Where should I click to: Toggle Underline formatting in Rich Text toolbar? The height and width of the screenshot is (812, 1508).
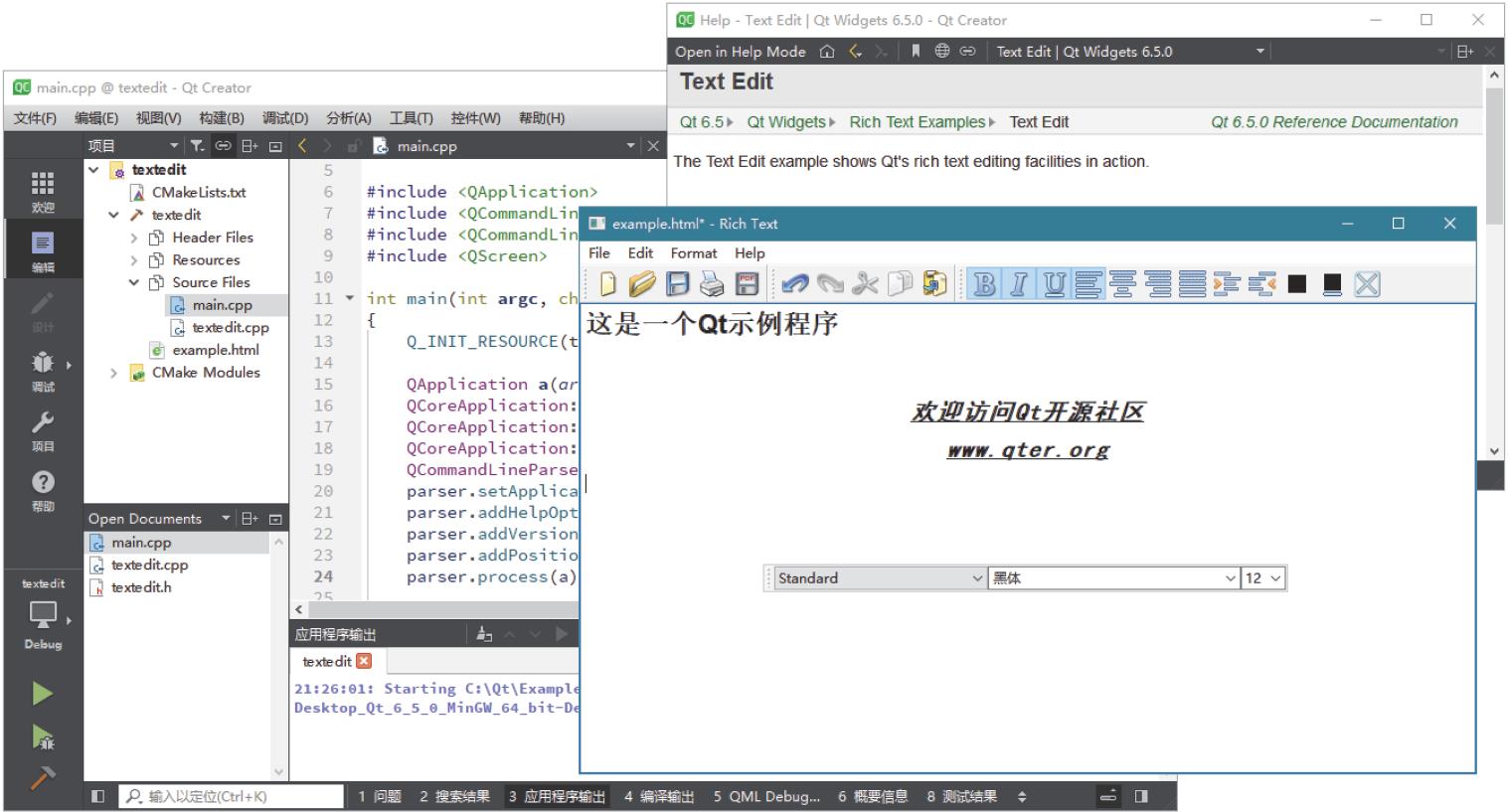coord(1054,285)
